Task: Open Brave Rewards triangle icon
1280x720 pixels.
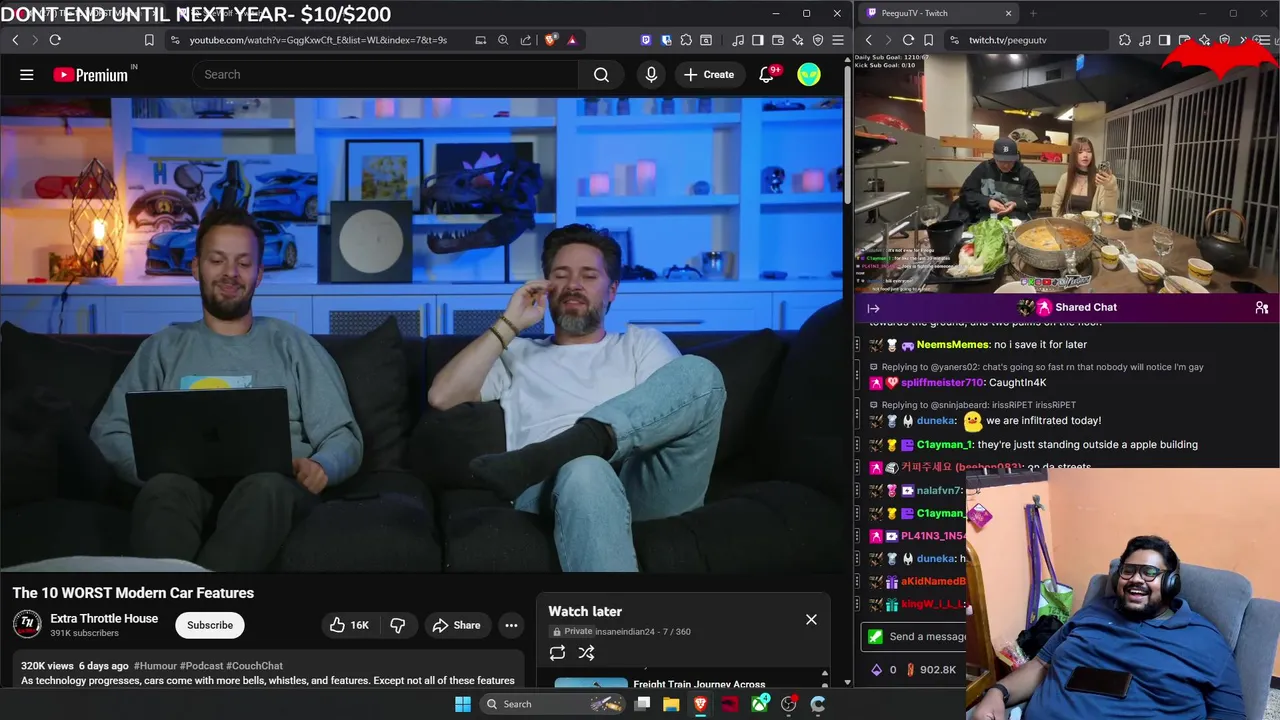Action: point(572,40)
